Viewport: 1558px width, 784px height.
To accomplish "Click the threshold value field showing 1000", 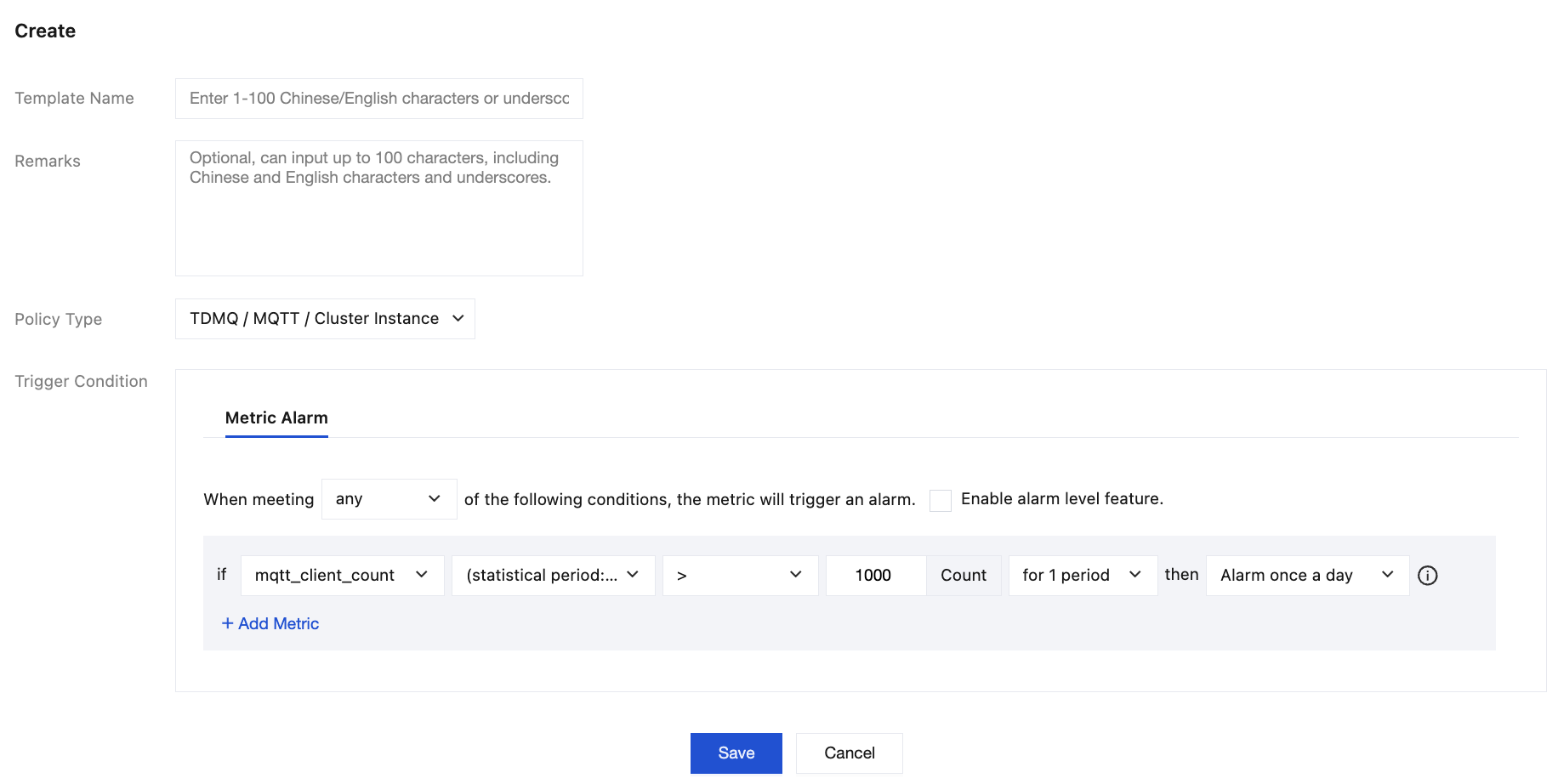I will [875, 576].
